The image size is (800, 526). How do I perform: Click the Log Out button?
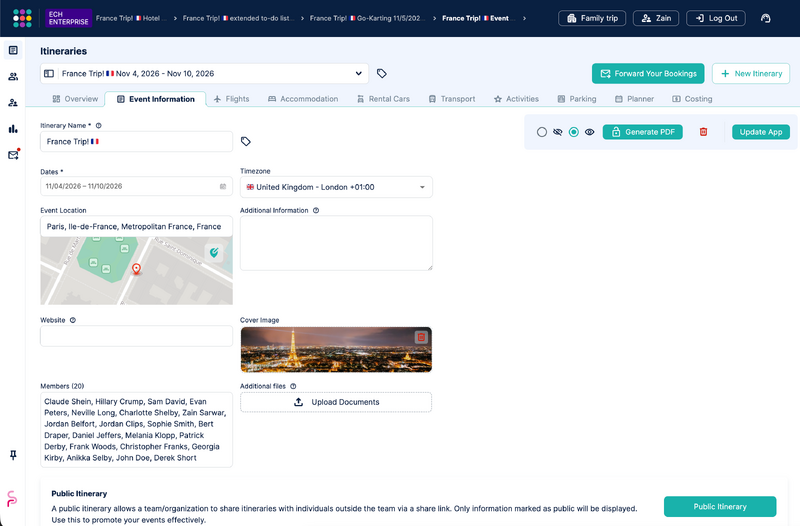[716, 18]
